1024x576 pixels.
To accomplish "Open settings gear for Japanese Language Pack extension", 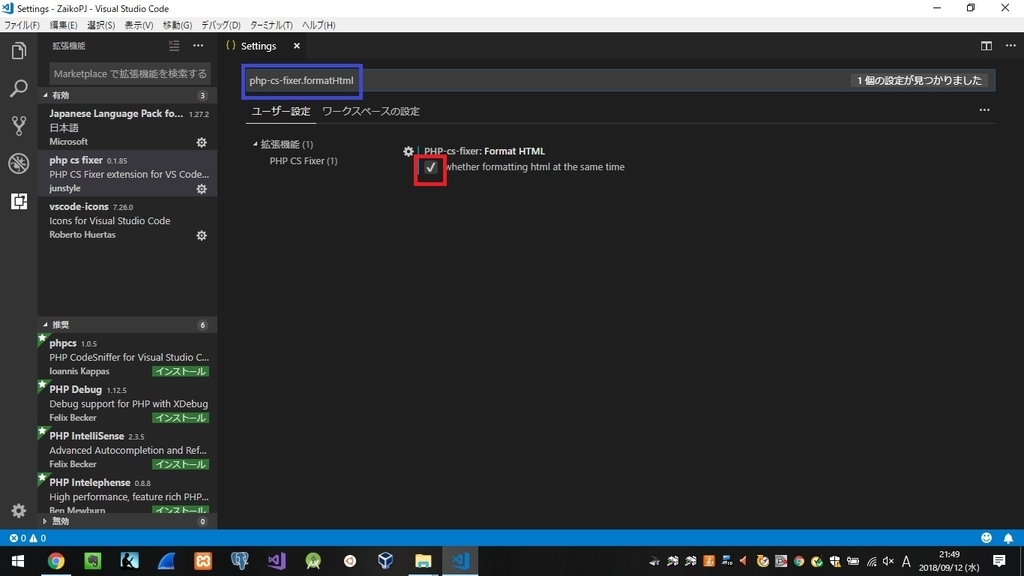I will (x=201, y=142).
